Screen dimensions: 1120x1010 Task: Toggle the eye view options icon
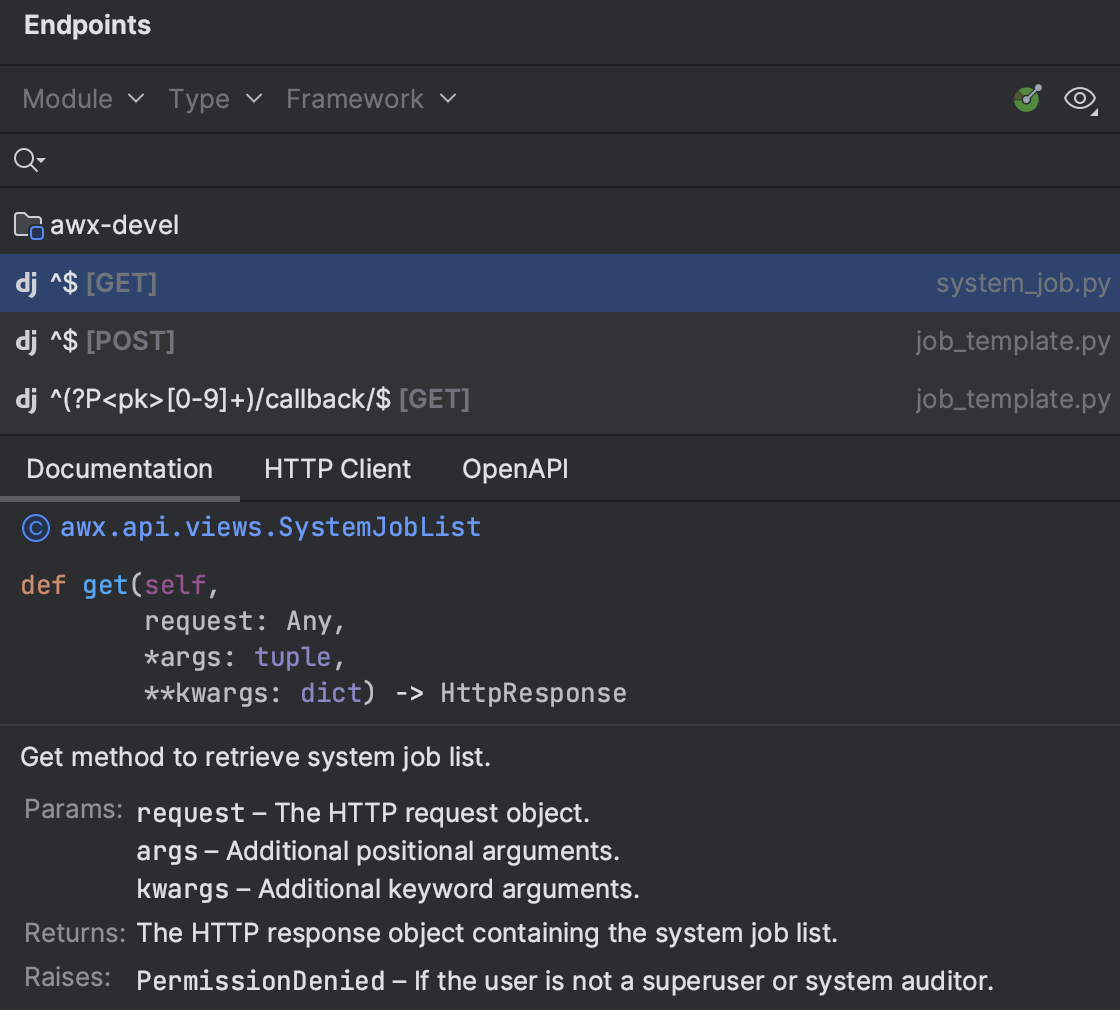1079,98
